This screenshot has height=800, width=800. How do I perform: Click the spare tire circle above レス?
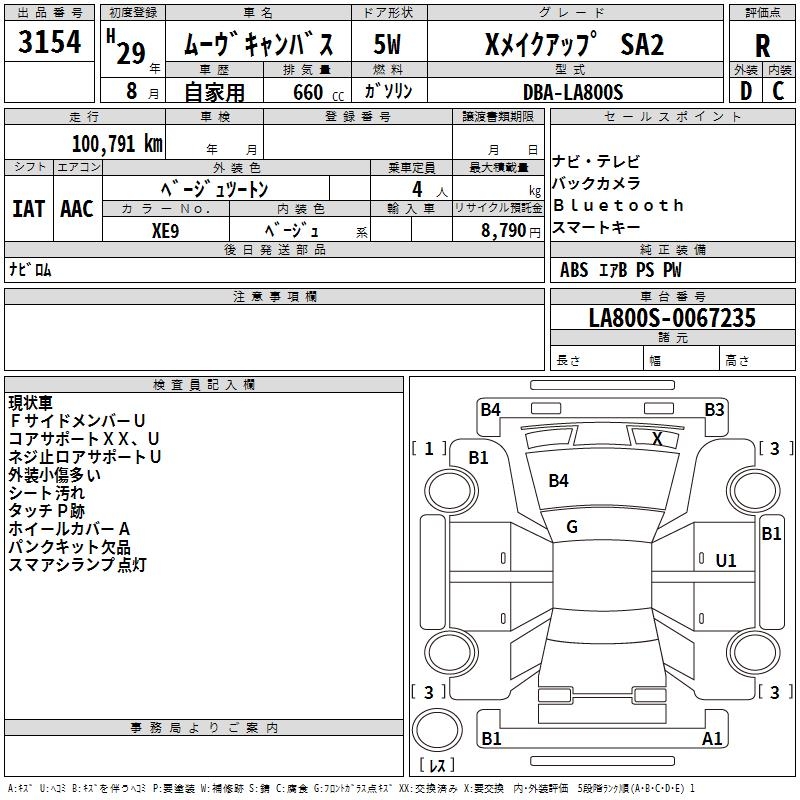pyautogui.click(x=437, y=730)
